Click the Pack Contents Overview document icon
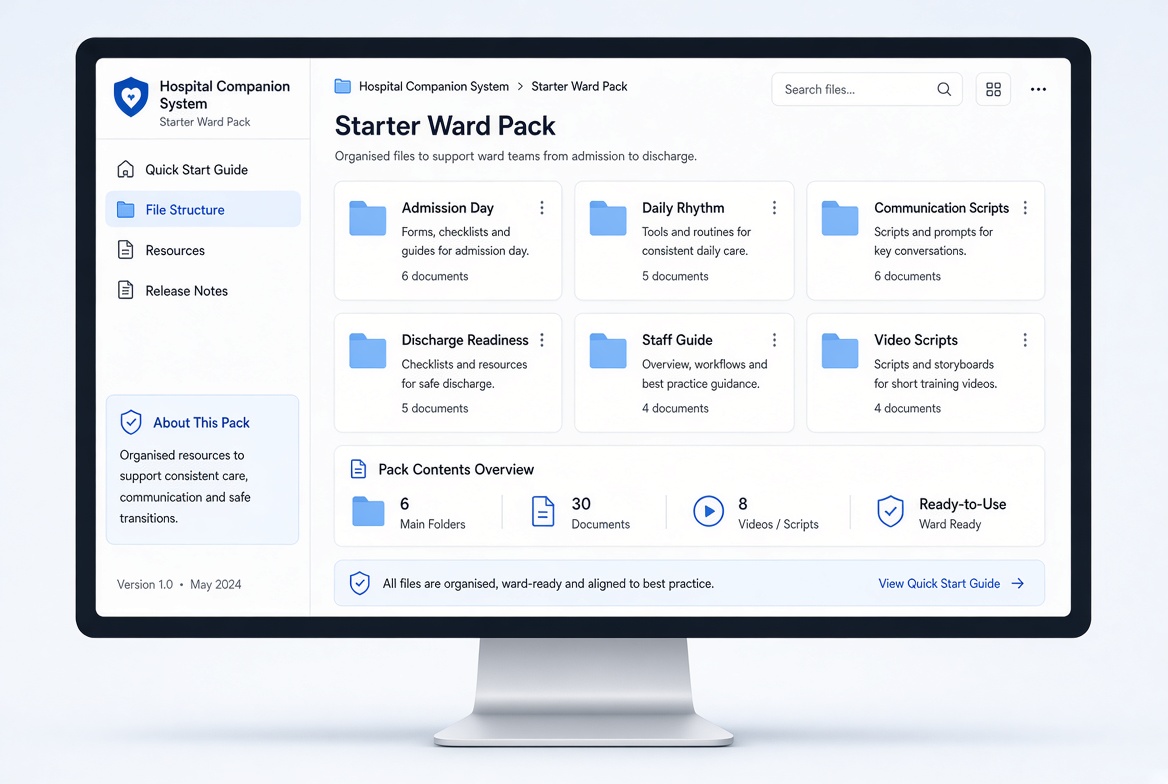This screenshot has height=784, width=1168. [x=358, y=469]
